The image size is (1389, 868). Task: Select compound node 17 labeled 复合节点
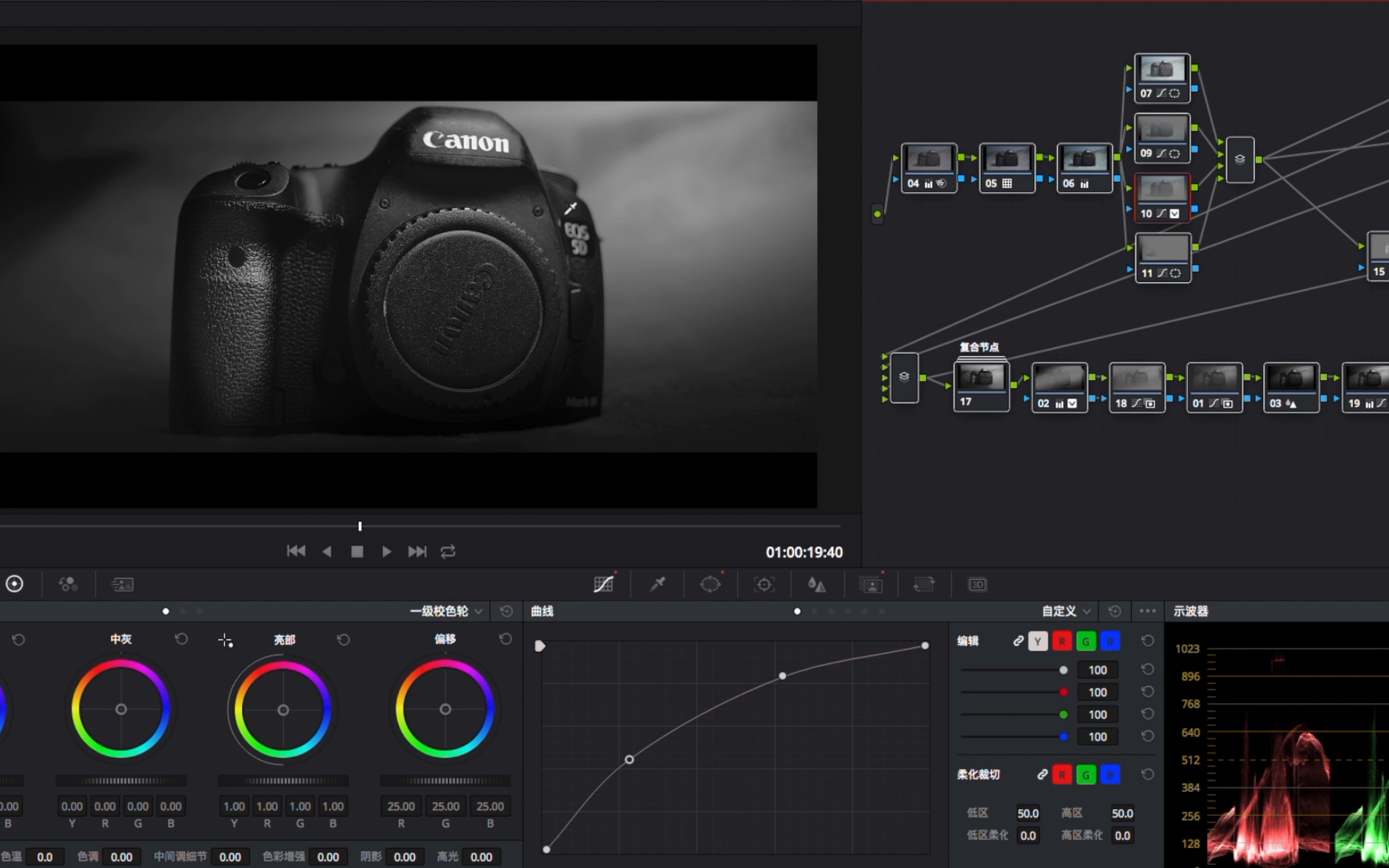pyautogui.click(x=982, y=386)
